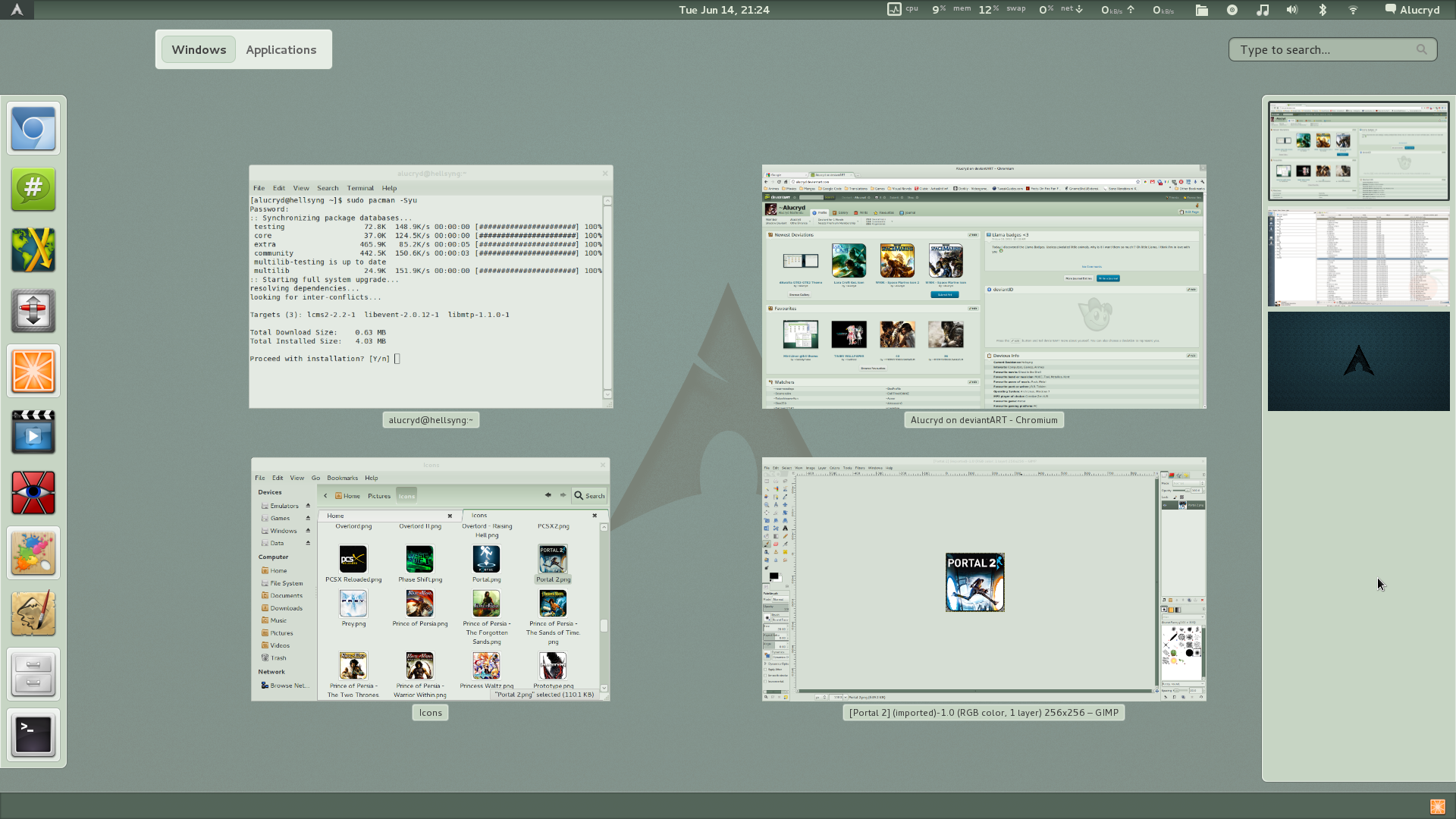The image size is (1456, 819).
Task: Click the Arch logo activities button
Action: click(17, 10)
